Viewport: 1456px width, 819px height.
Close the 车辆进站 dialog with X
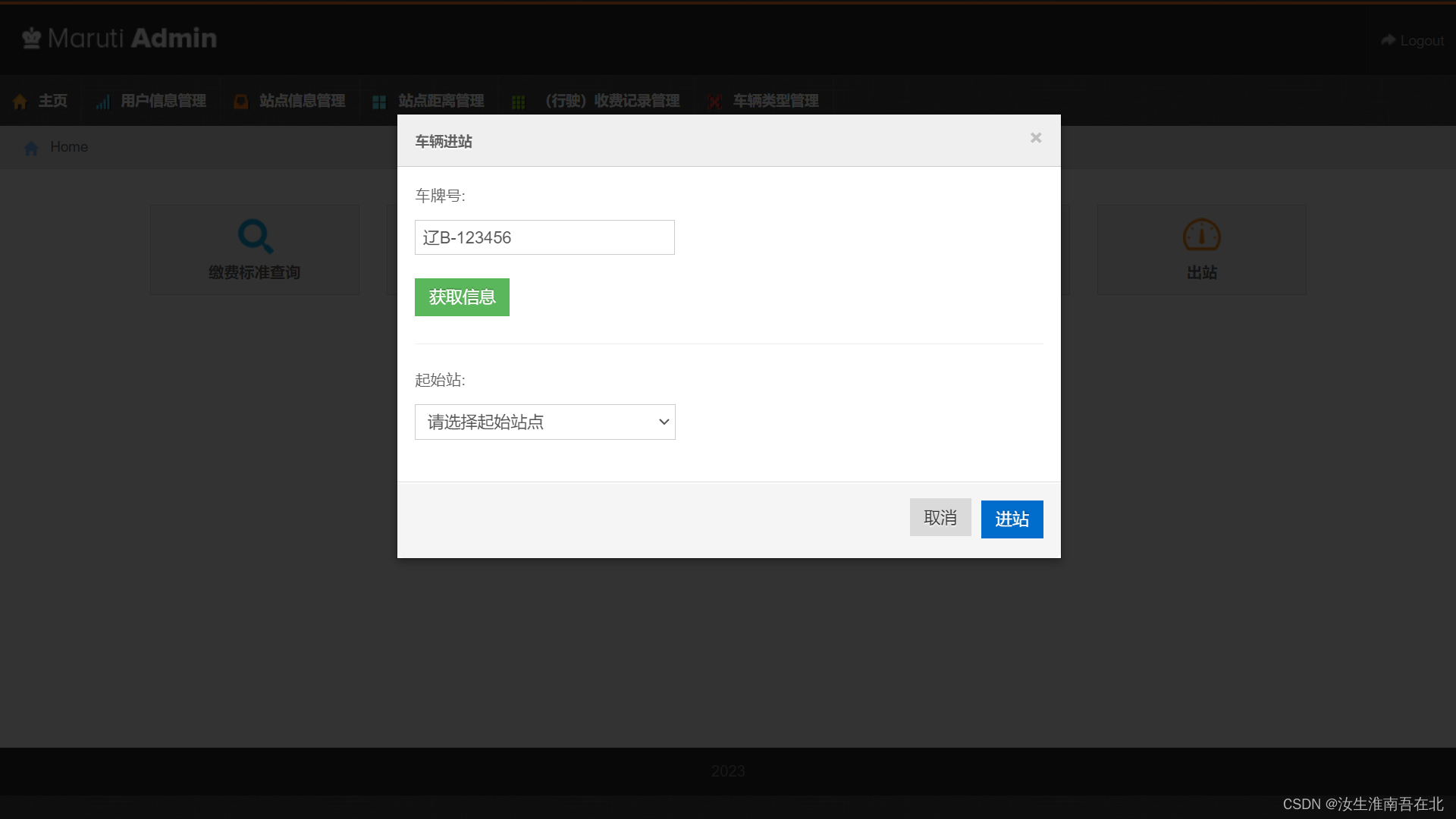tap(1036, 138)
